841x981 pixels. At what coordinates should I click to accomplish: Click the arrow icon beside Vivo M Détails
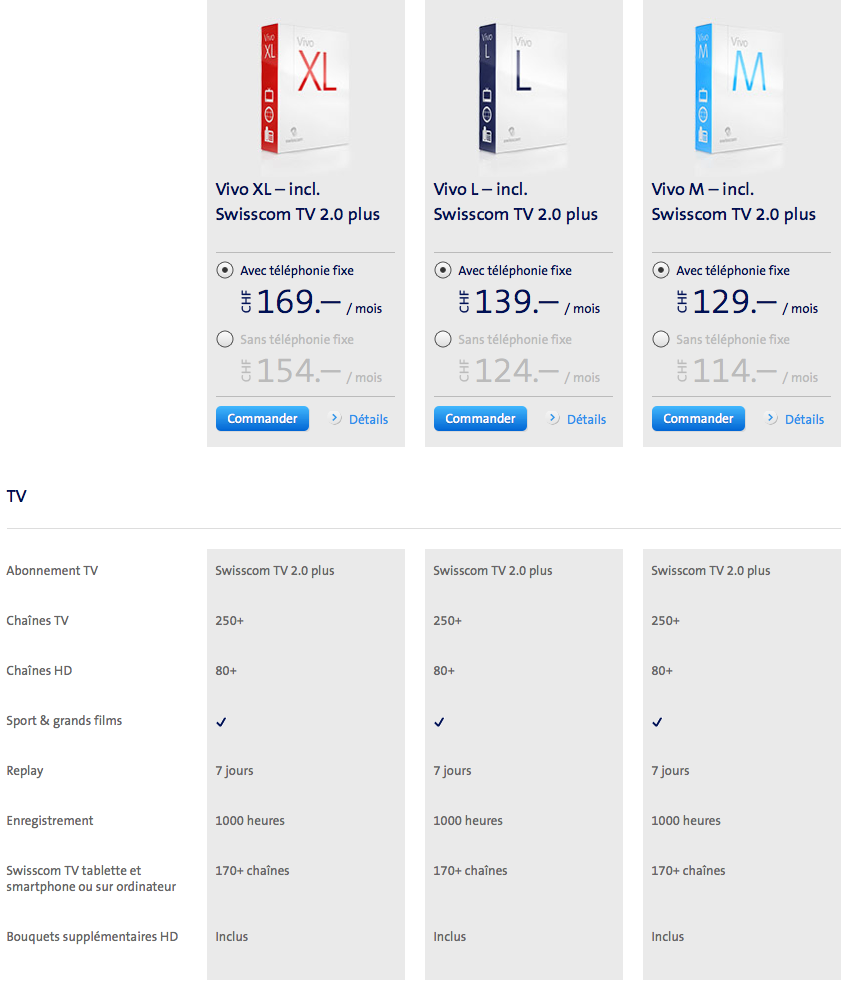pos(771,419)
